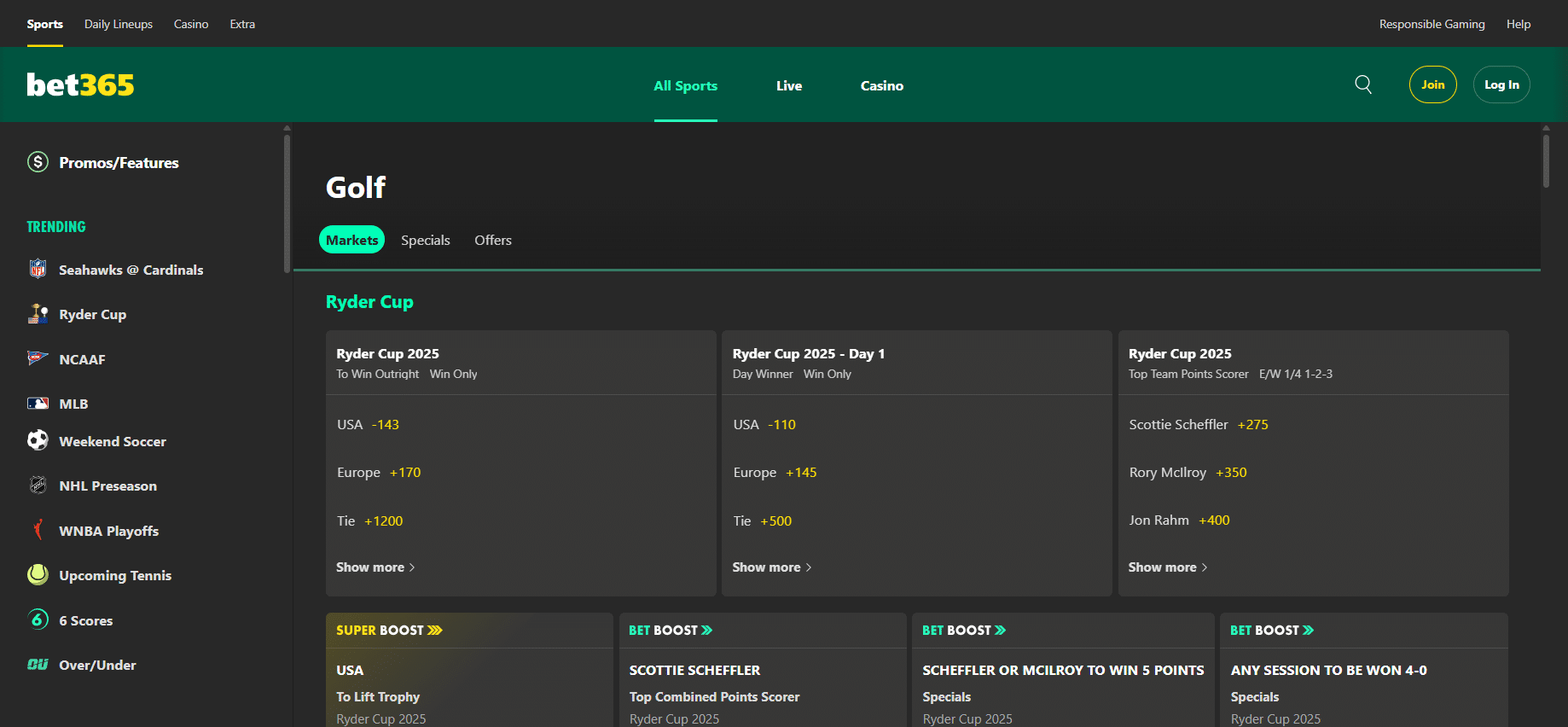1568x727 pixels.
Task: Open Upcoming Tennis trending link
Action: 115,575
